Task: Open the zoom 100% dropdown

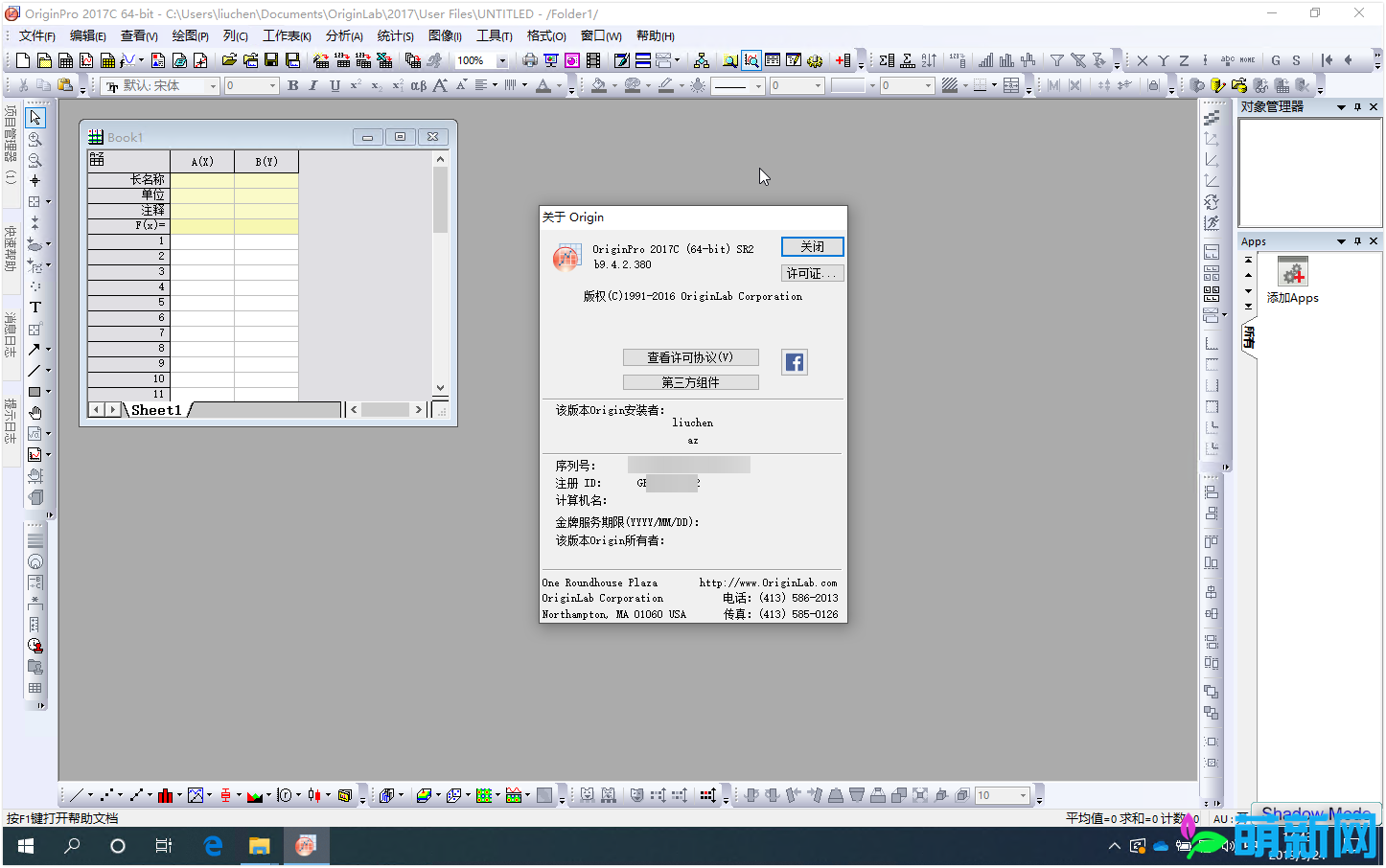Action: click(x=502, y=60)
